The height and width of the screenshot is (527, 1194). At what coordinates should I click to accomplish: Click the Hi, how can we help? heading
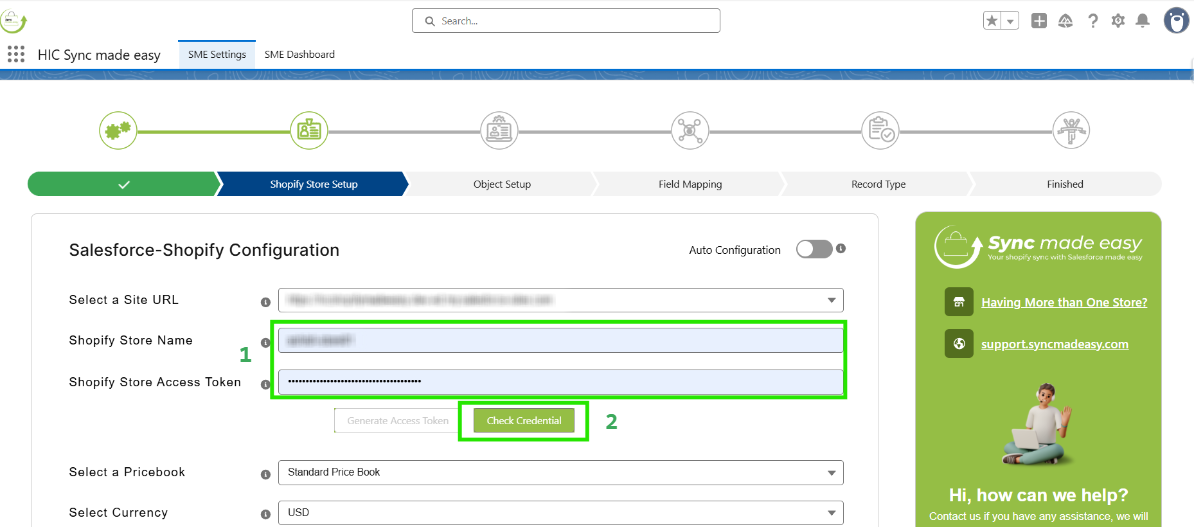coord(1039,495)
